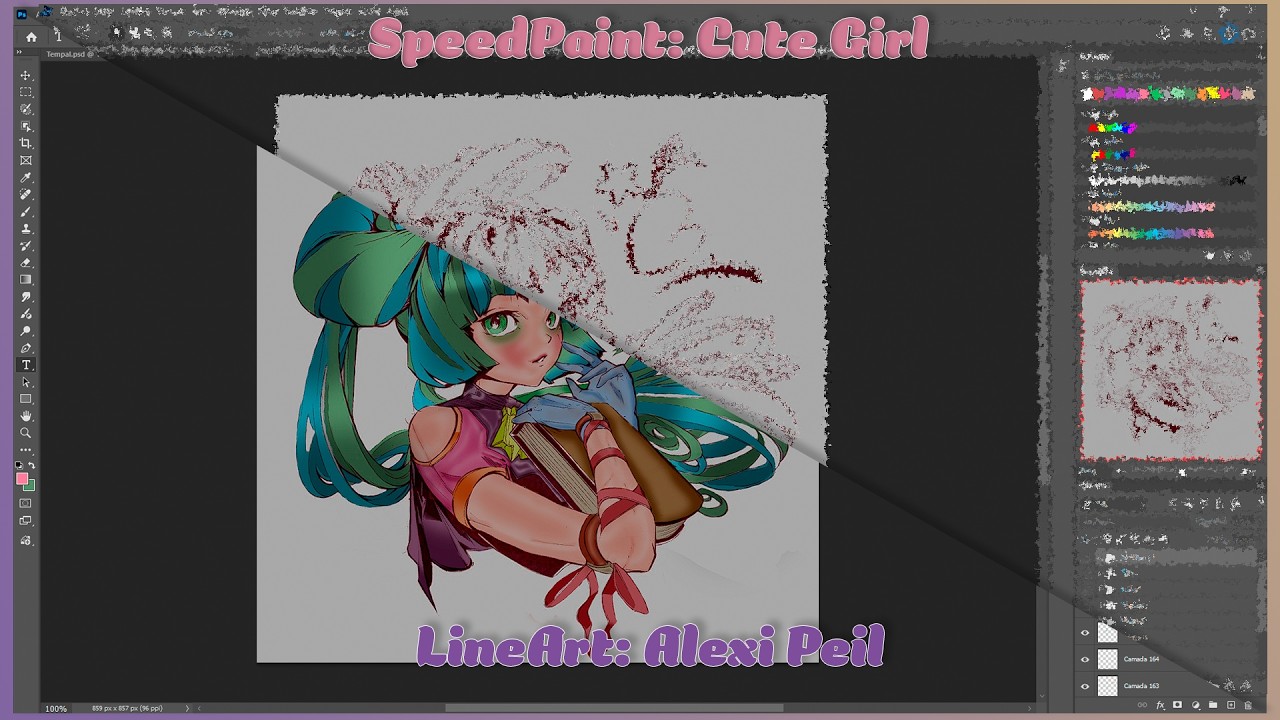Screen dimensions: 1280x720
Task: Select the Frame tool
Action: pyautogui.click(x=26, y=160)
